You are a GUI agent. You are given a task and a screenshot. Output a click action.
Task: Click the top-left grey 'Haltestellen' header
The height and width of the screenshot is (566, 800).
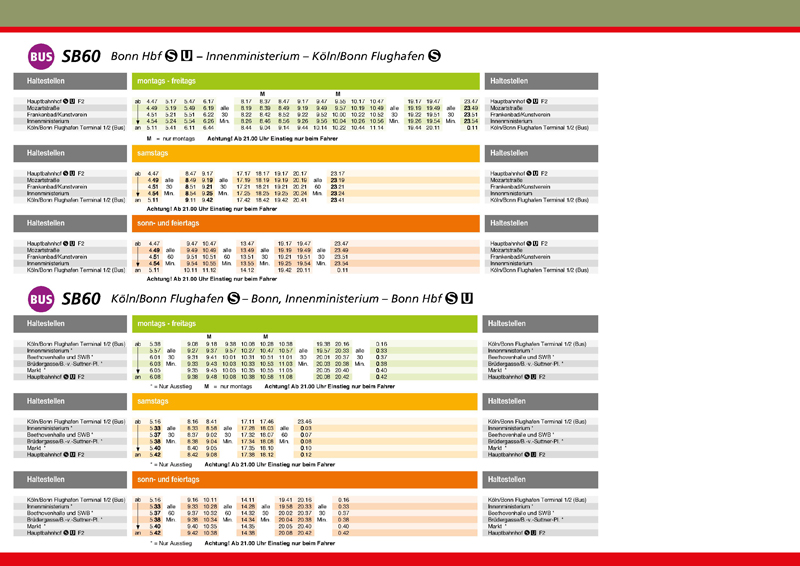coord(70,80)
